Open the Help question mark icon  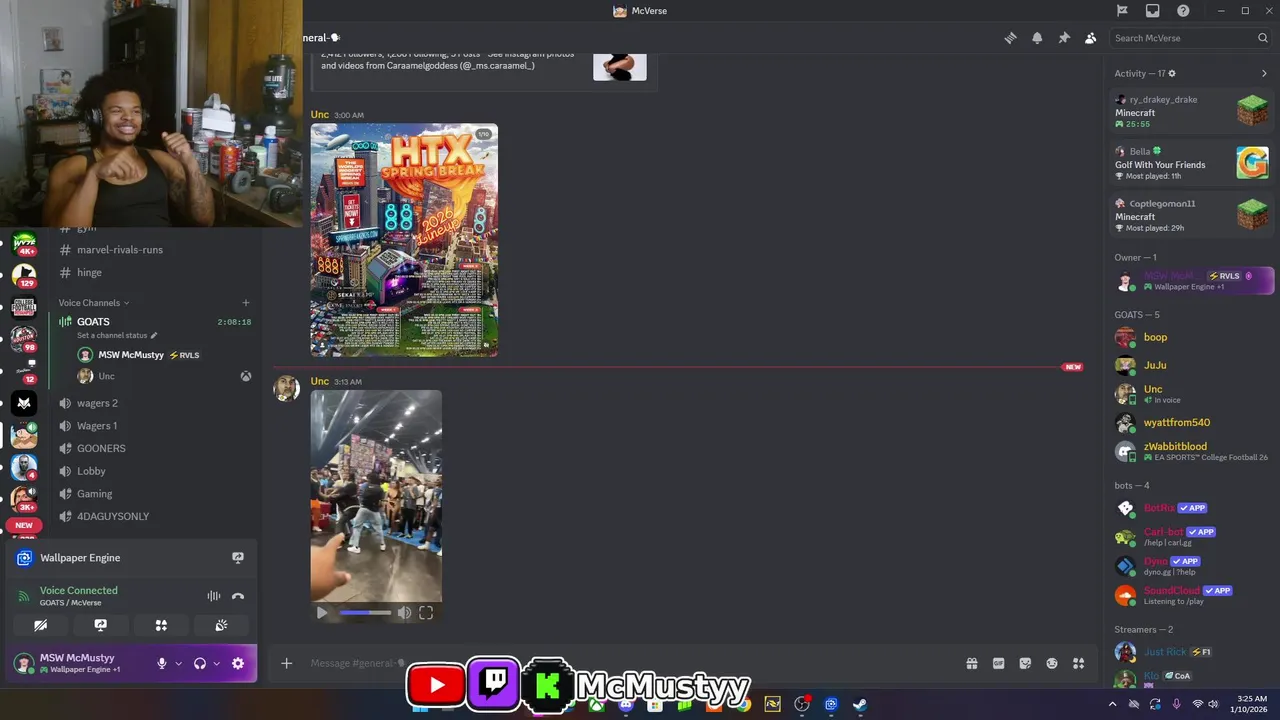1184,11
